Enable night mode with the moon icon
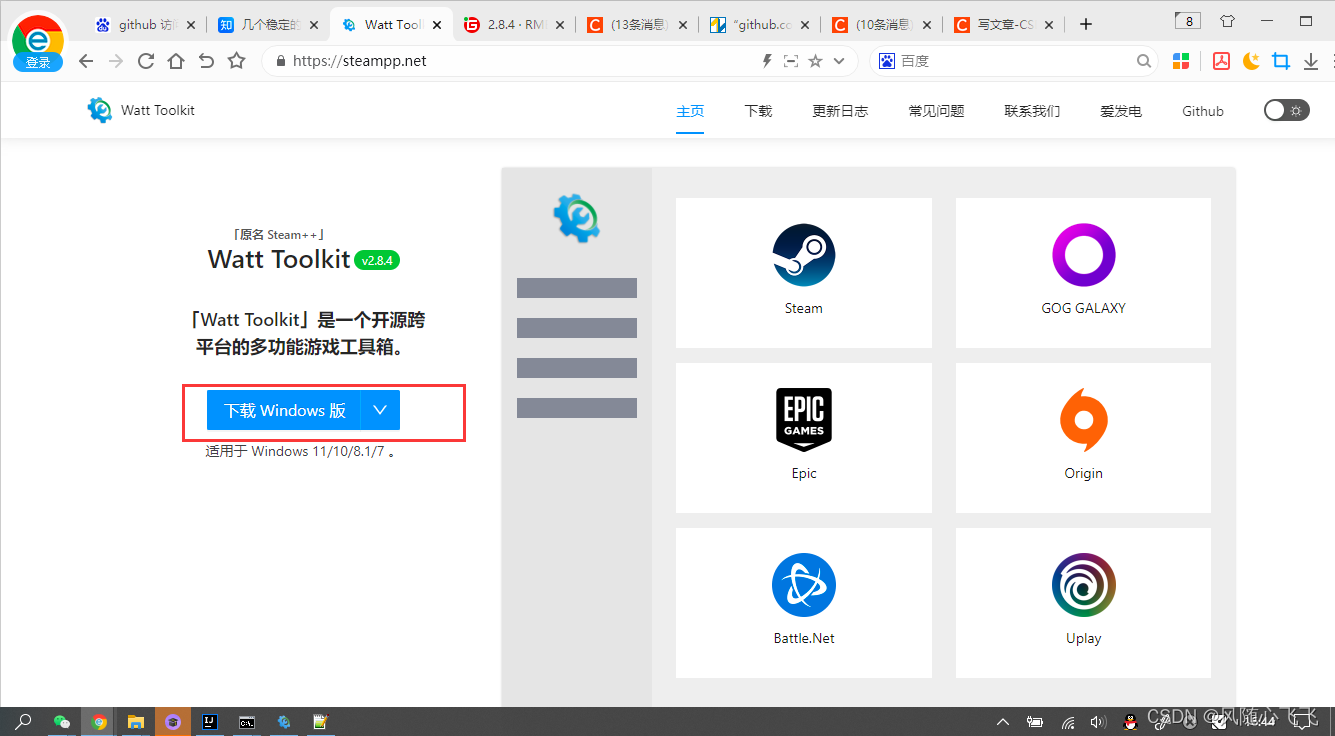This screenshot has height=736, width=1335. [1251, 60]
